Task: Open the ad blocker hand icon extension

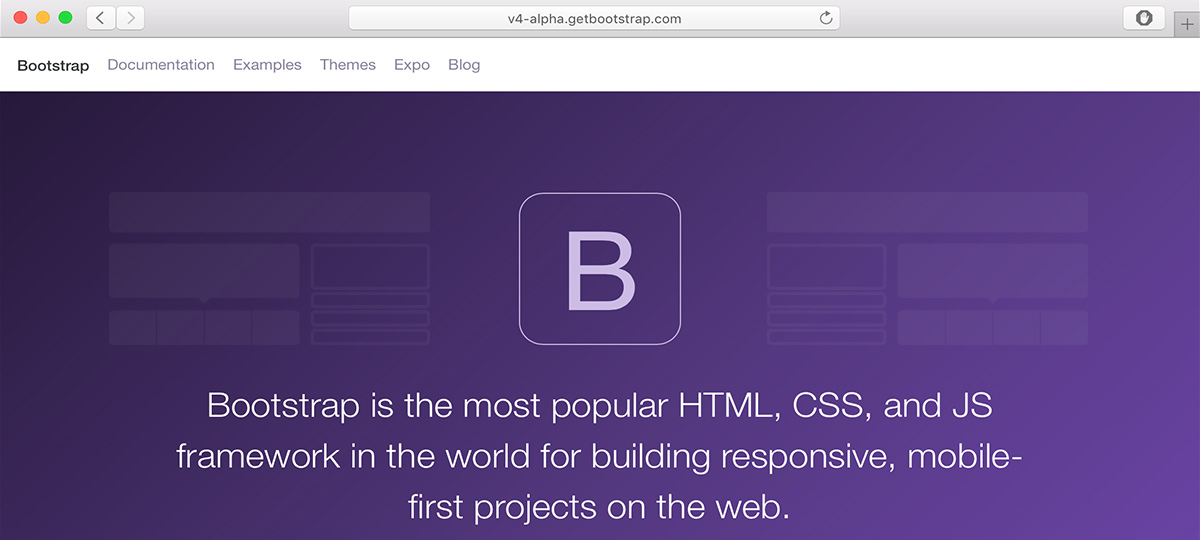Action: (x=1144, y=18)
